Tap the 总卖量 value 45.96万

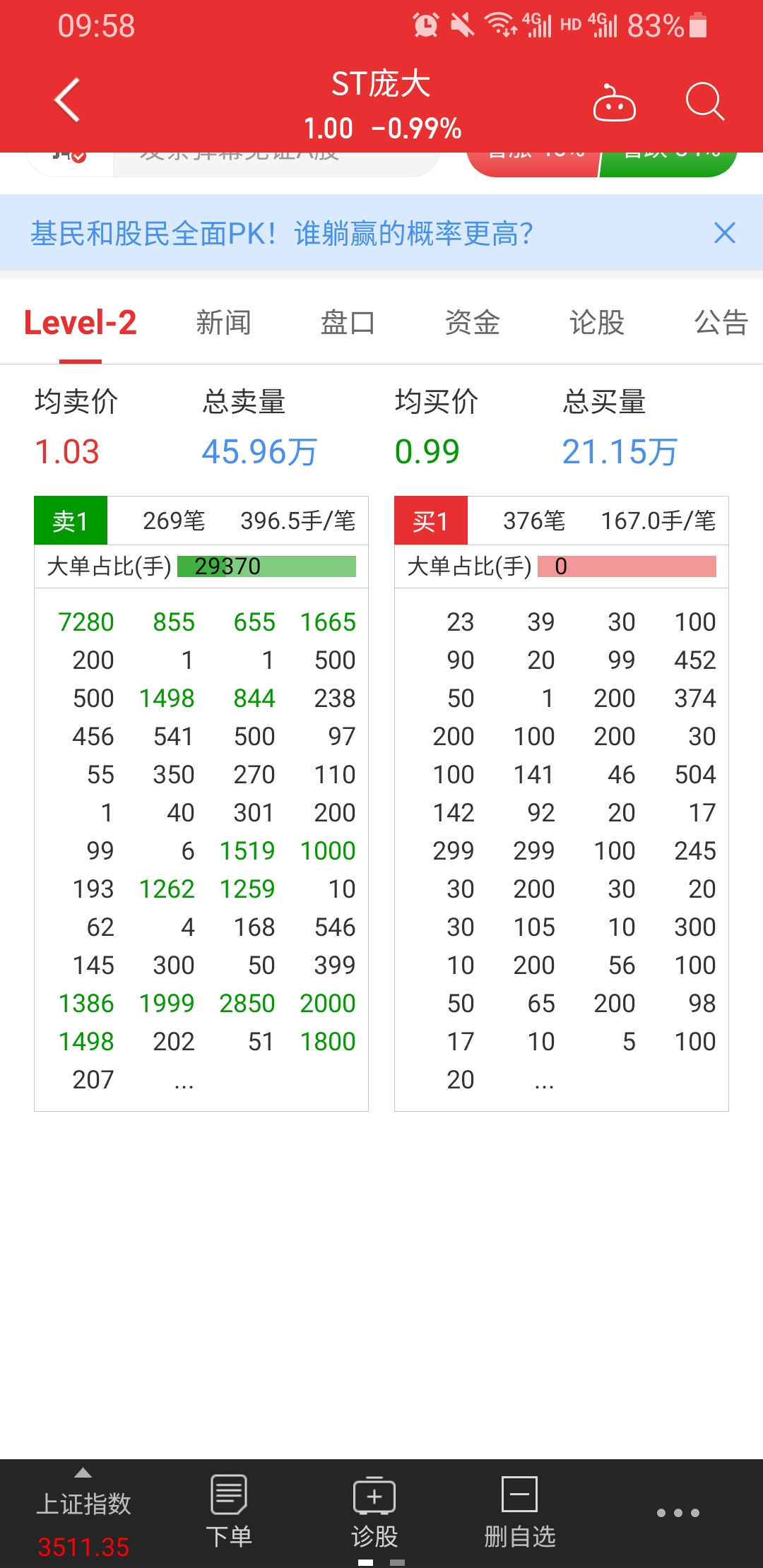tap(259, 452)
